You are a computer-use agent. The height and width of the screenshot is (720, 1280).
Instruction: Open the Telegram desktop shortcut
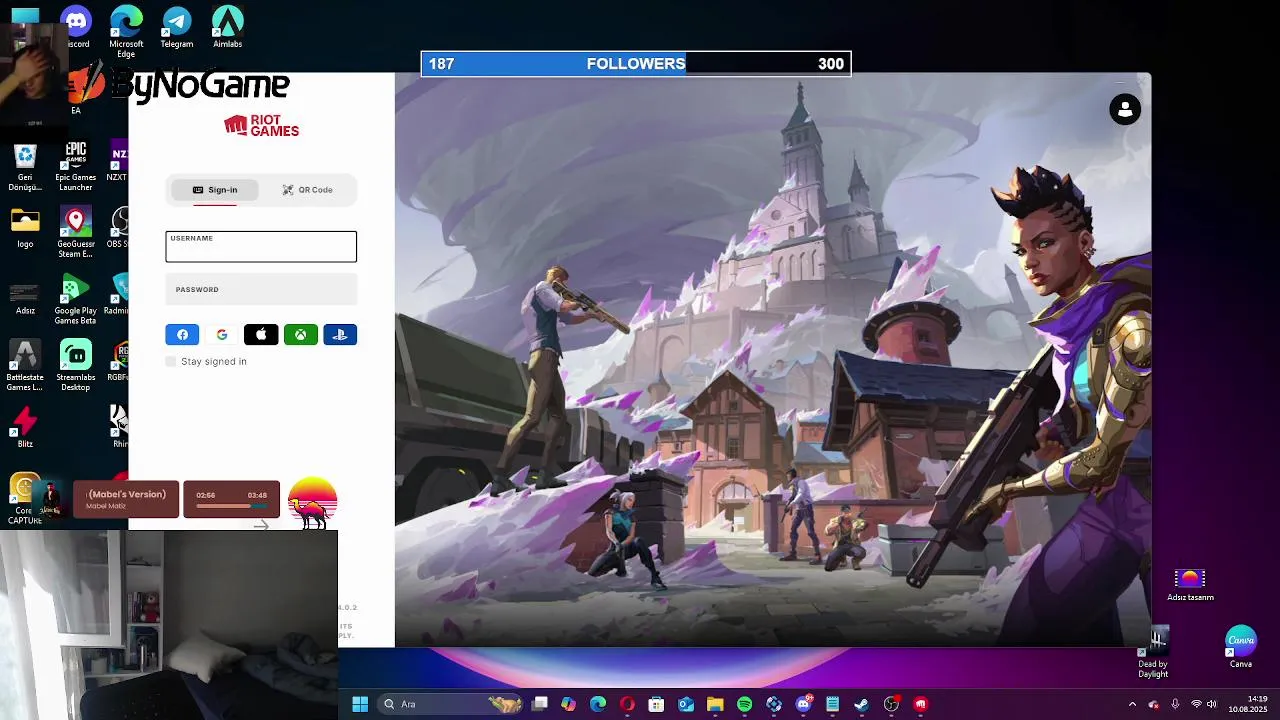pyautogui.click(x=177, y=27)
